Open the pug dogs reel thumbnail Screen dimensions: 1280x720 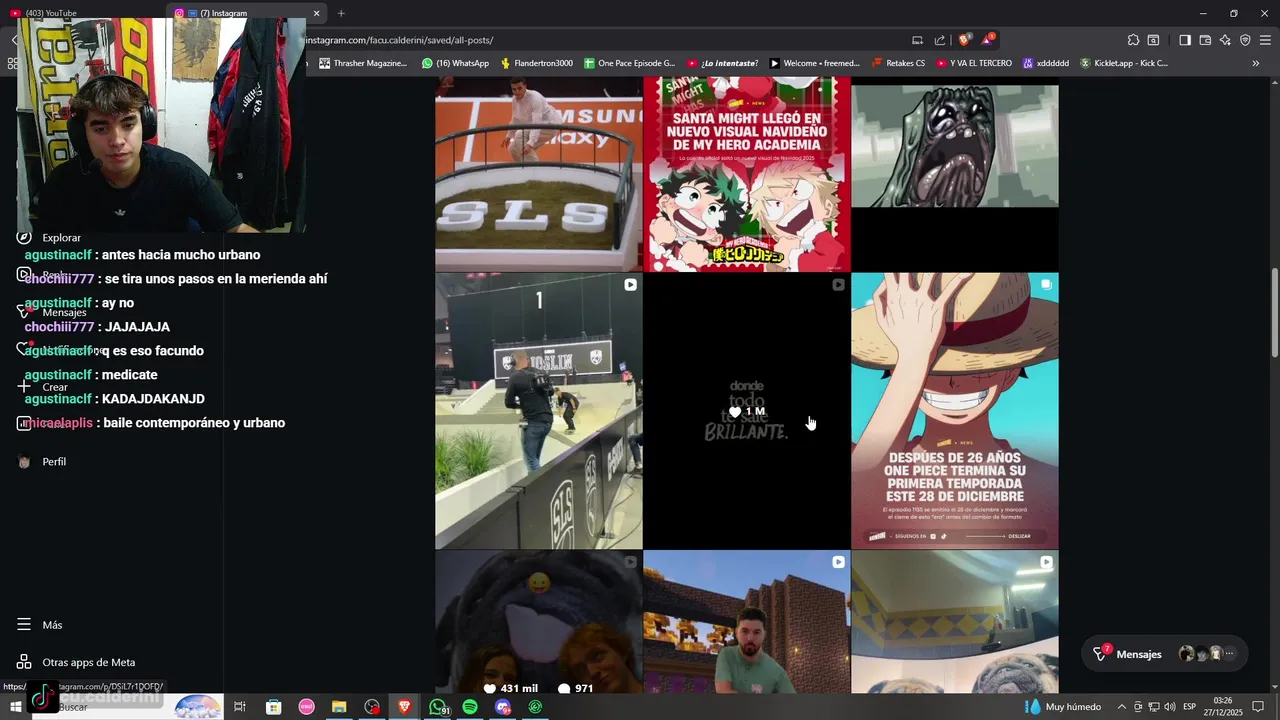point(954,622)
